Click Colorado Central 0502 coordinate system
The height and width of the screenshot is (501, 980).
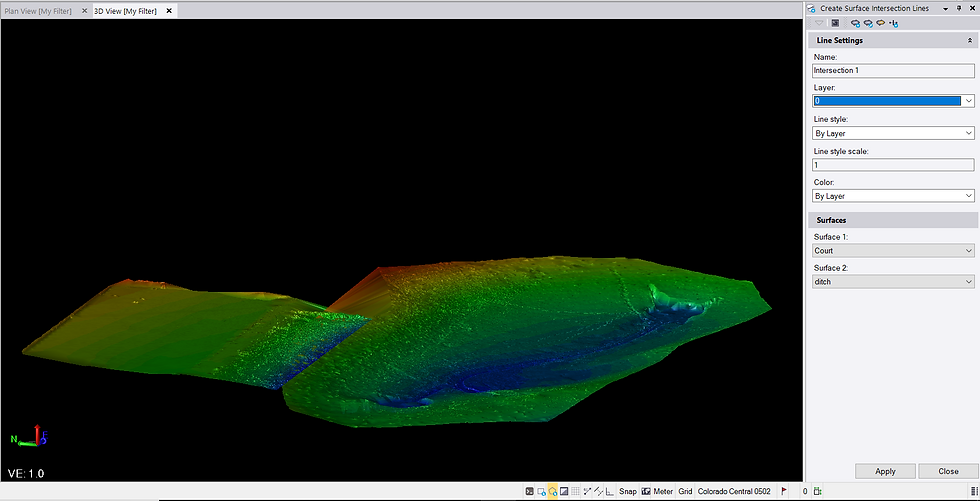(x=734, y=492)
